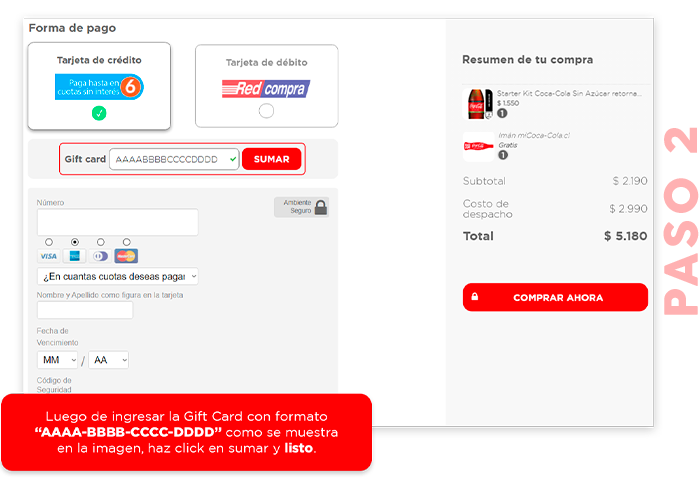Select the Visa radio button
700x478 pixels.
pos(49,242)
